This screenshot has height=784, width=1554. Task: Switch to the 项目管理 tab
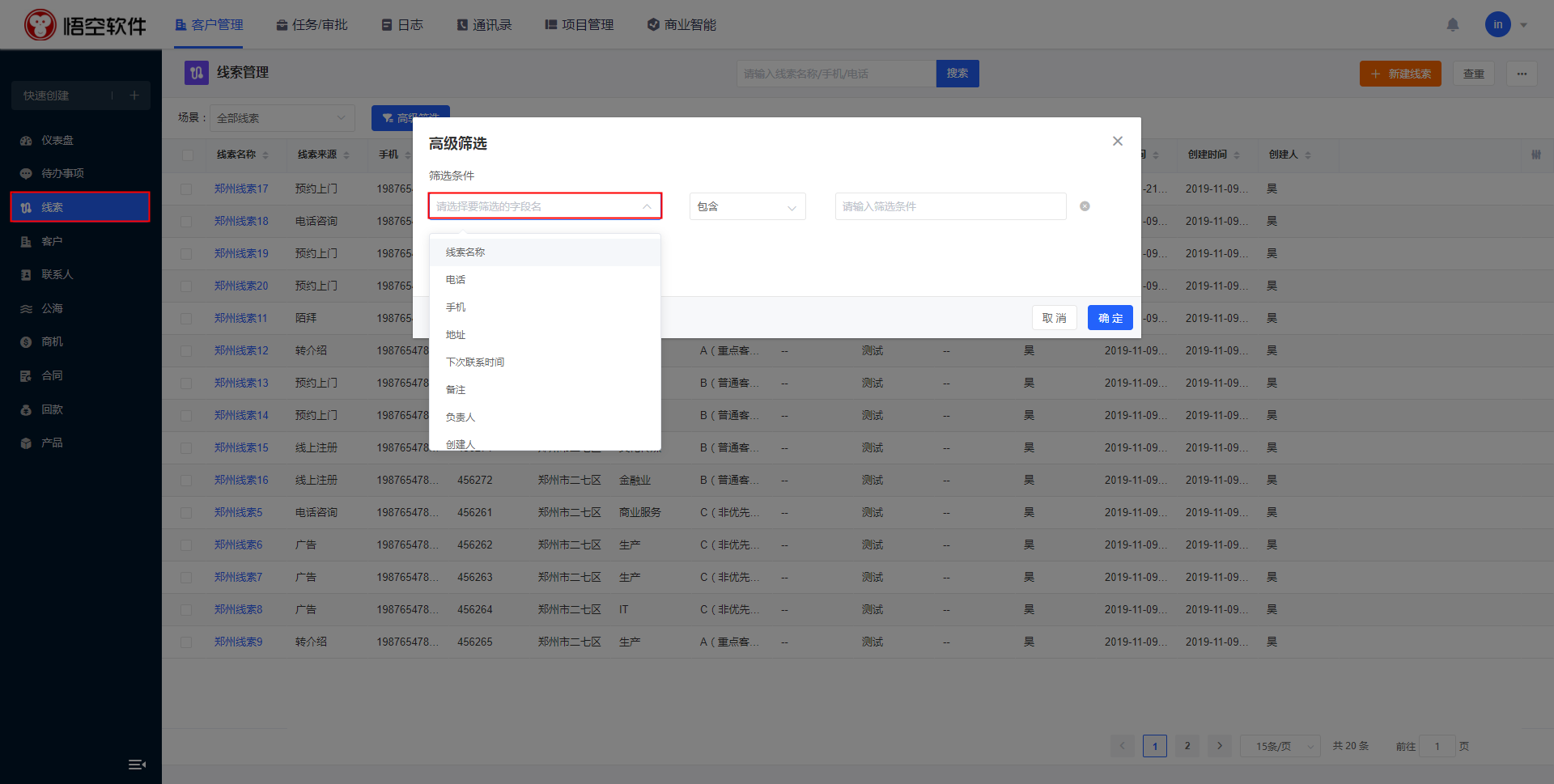click(x=579, y=25)
